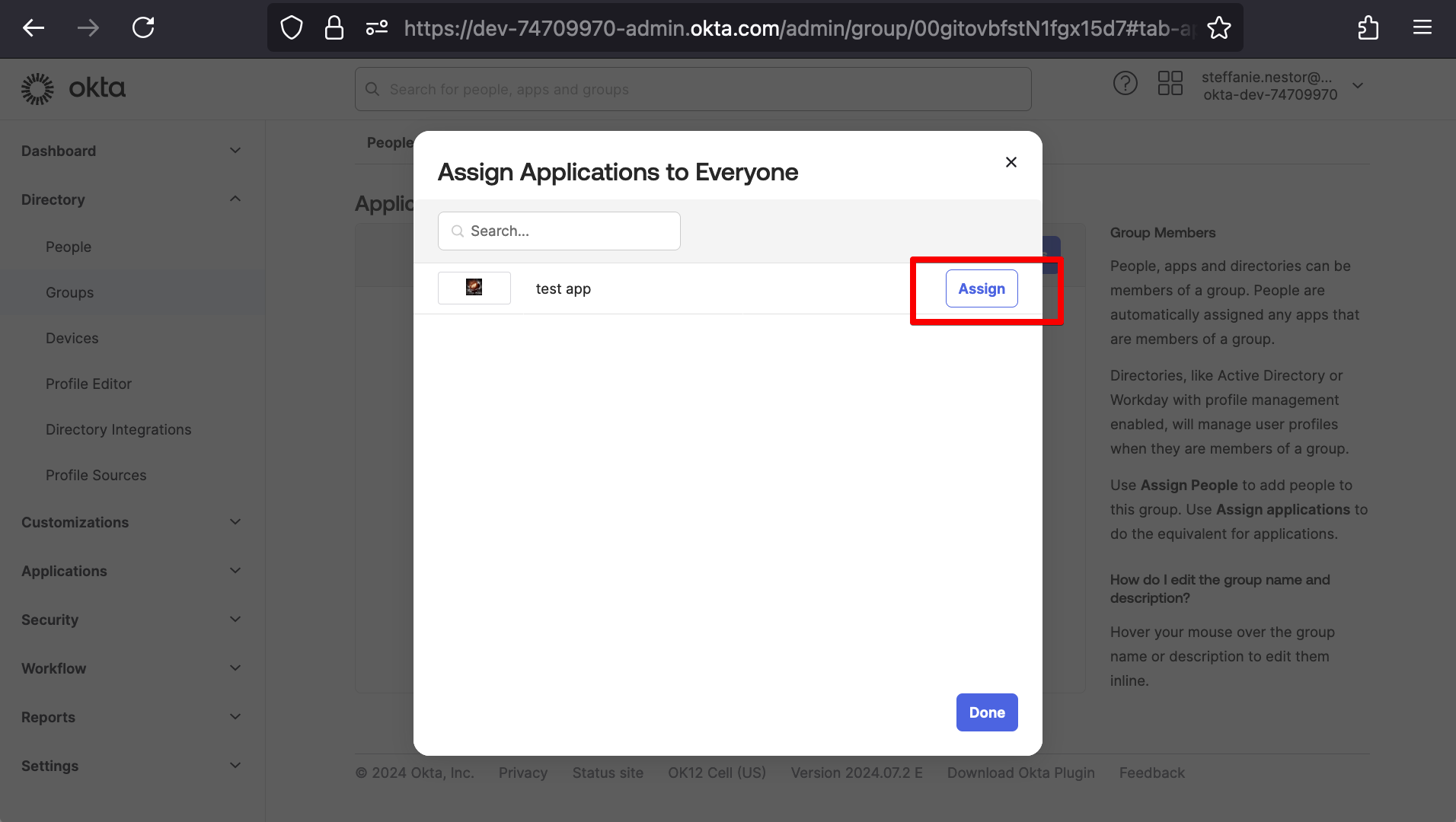Open the Okta apps grid icon
The width and height of the screenshot is (1456, 822).
pyautogui.click(x=1170, y=83)
